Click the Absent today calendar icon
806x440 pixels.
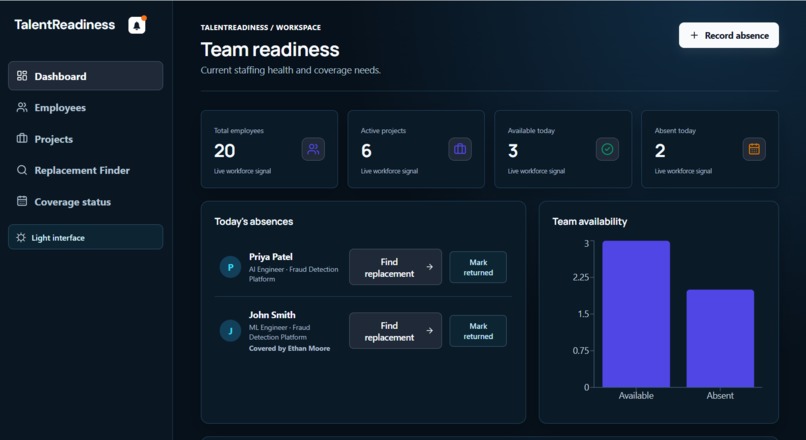click(754, 150)
